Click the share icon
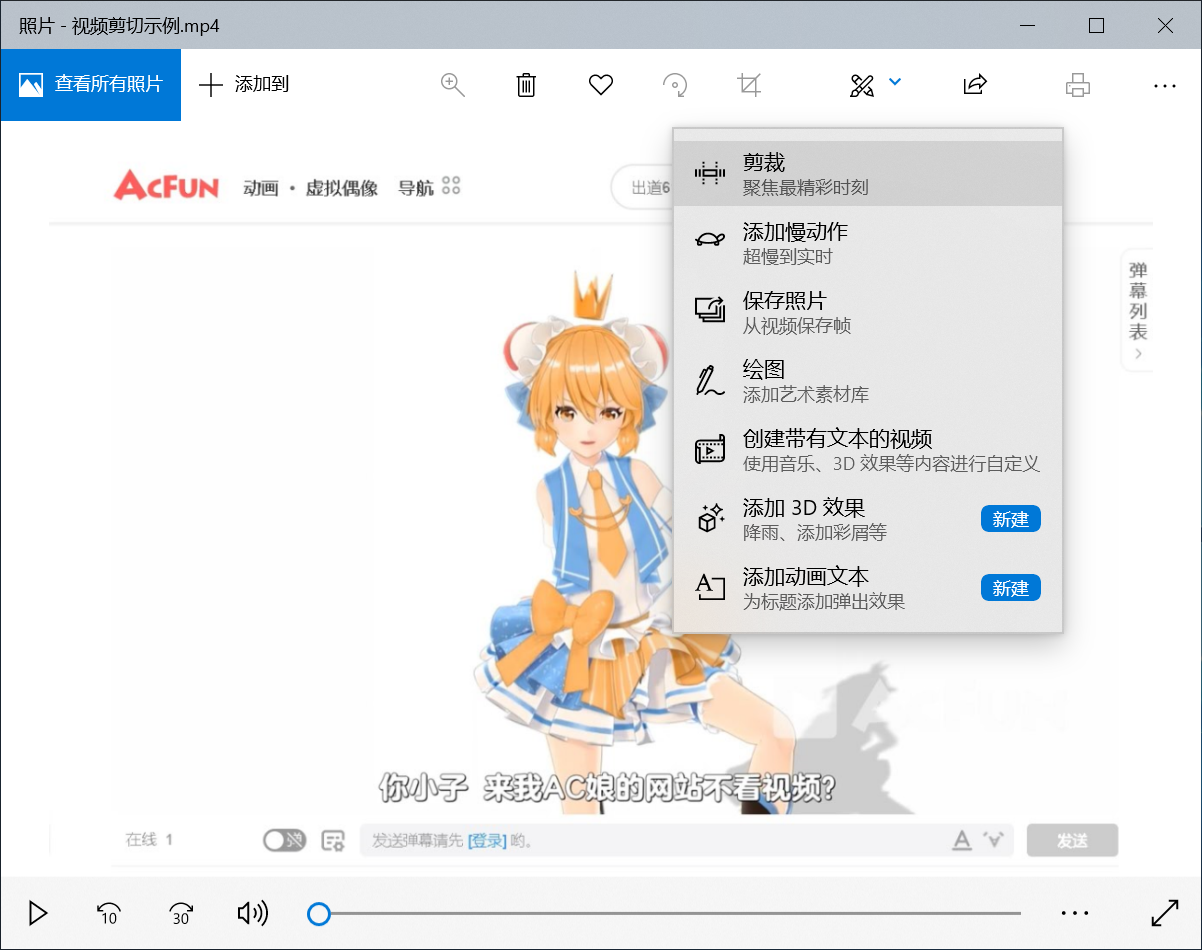This screenshot has width=1202, height=950. 975,85
